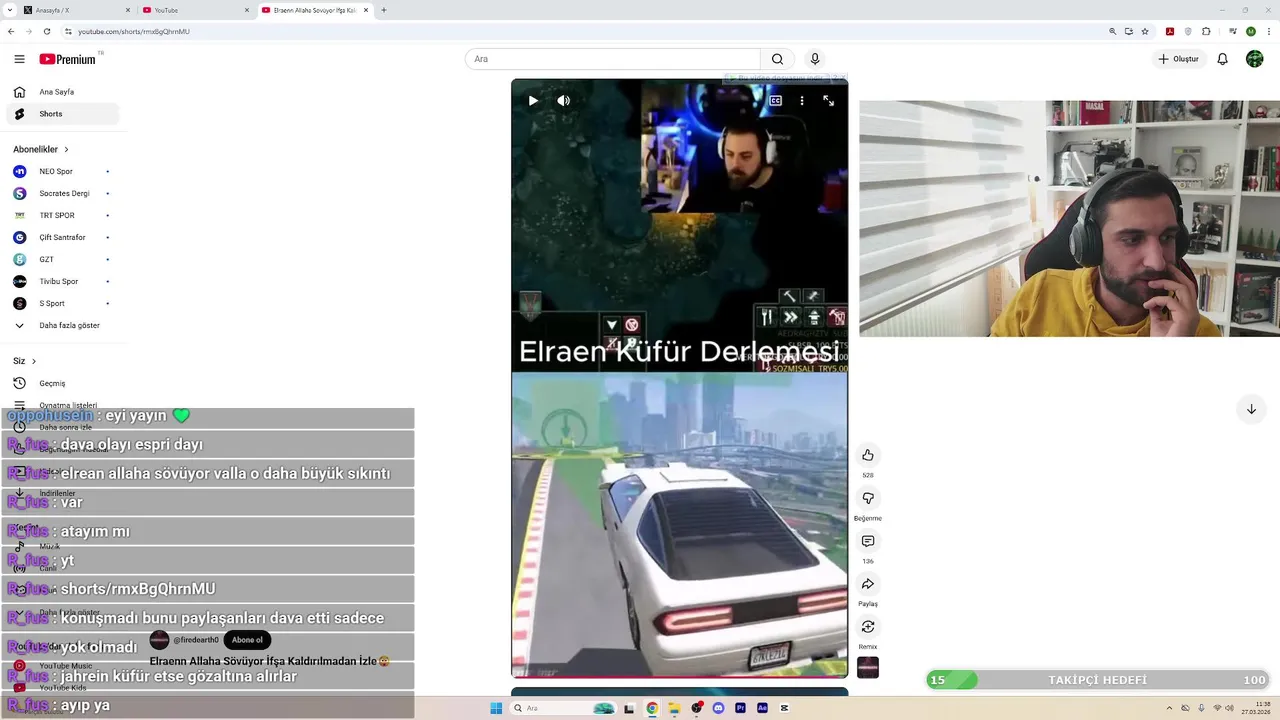Play the paused Shorts video

point(533,100)
